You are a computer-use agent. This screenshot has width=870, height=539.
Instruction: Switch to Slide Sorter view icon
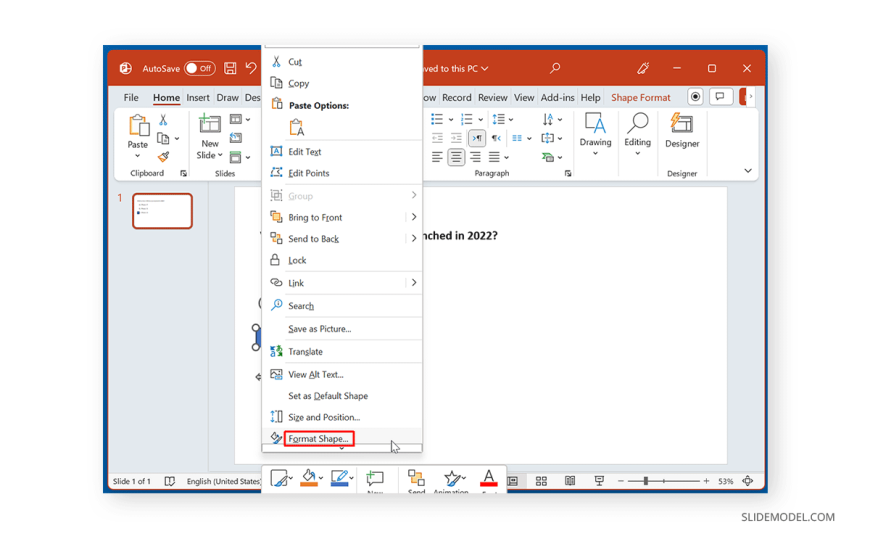[541, 481]
